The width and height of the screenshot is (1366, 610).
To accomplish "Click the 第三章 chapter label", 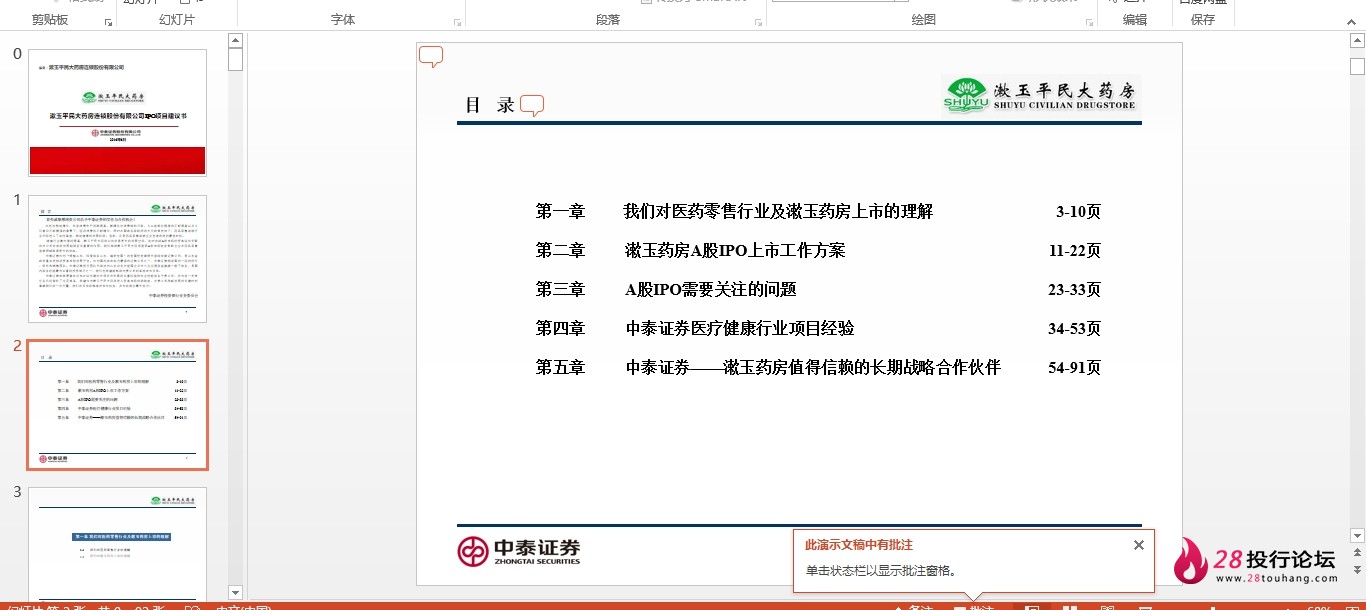I will (x=560, y=290).
